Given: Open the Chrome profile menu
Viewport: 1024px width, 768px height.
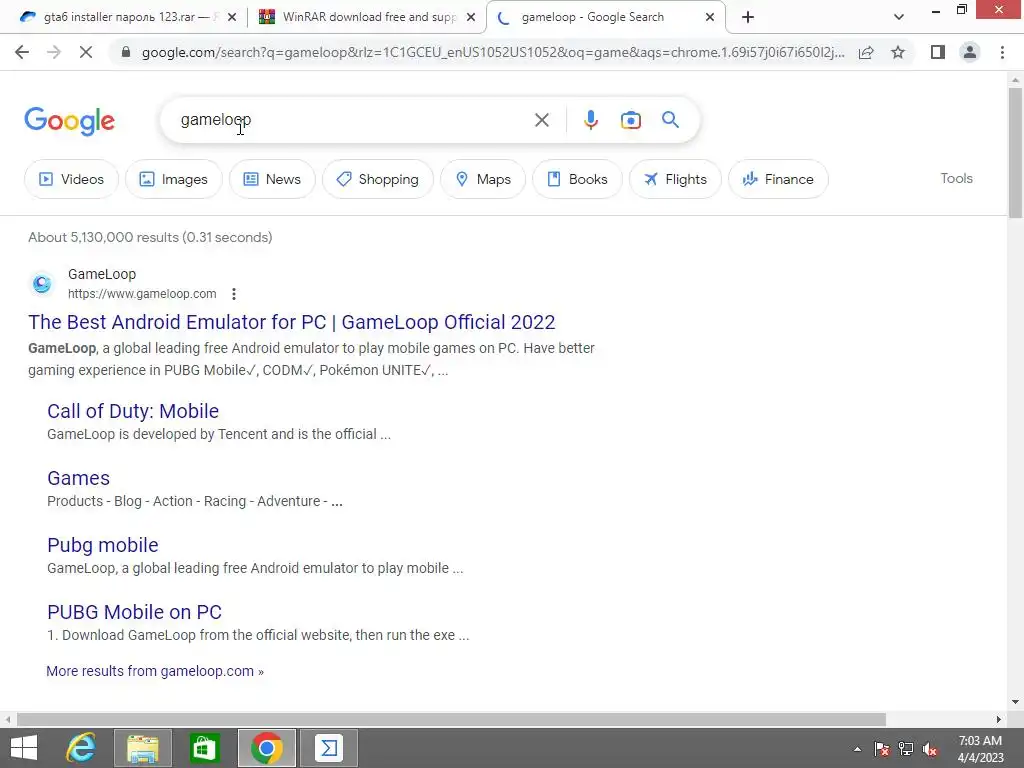Looking at the screenshot, I should click(x=970, y=52).
